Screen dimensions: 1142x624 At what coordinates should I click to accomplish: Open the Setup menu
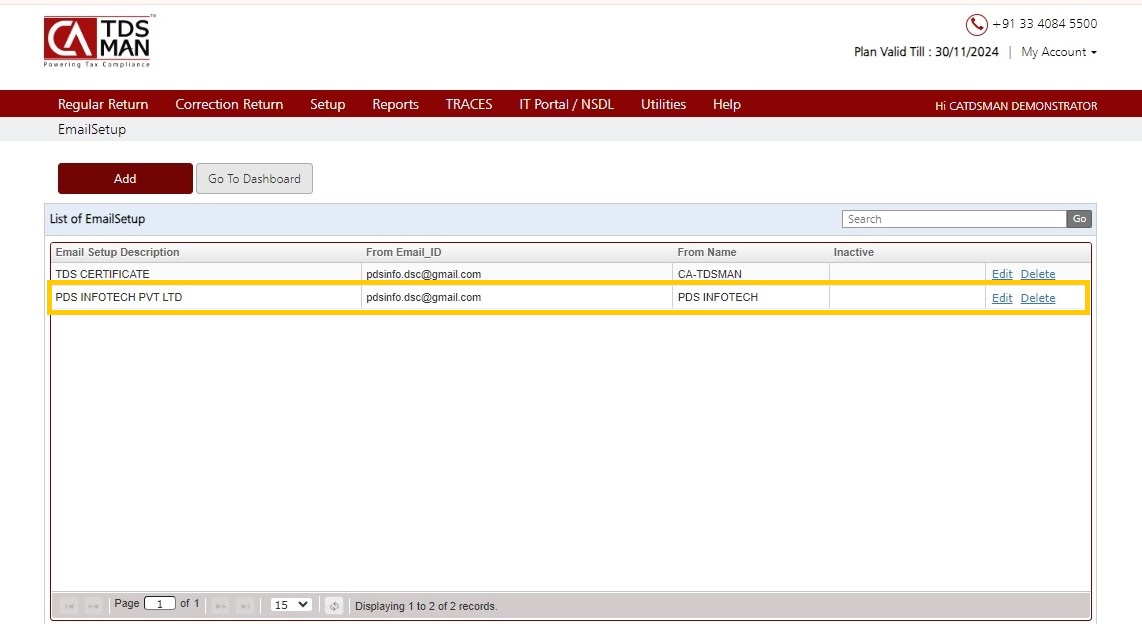(328, 104)
